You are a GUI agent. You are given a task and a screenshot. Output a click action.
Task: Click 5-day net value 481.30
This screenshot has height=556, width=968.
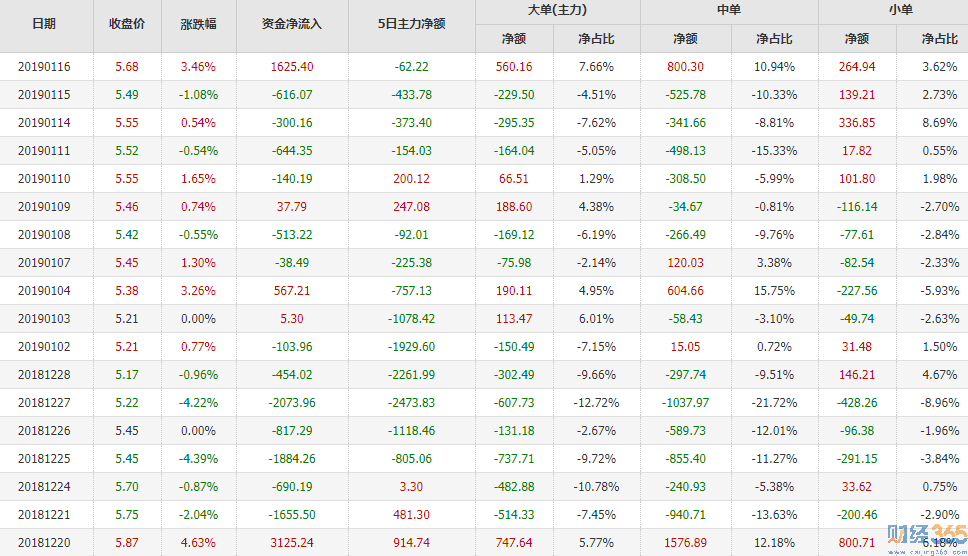tap(411, 515)
